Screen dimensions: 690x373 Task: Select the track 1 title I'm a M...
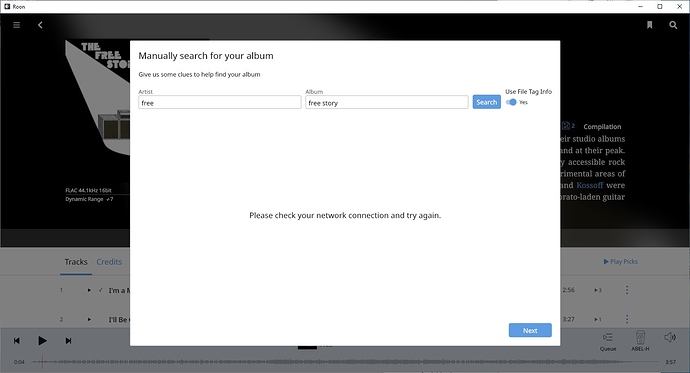[x=119, y=290]
